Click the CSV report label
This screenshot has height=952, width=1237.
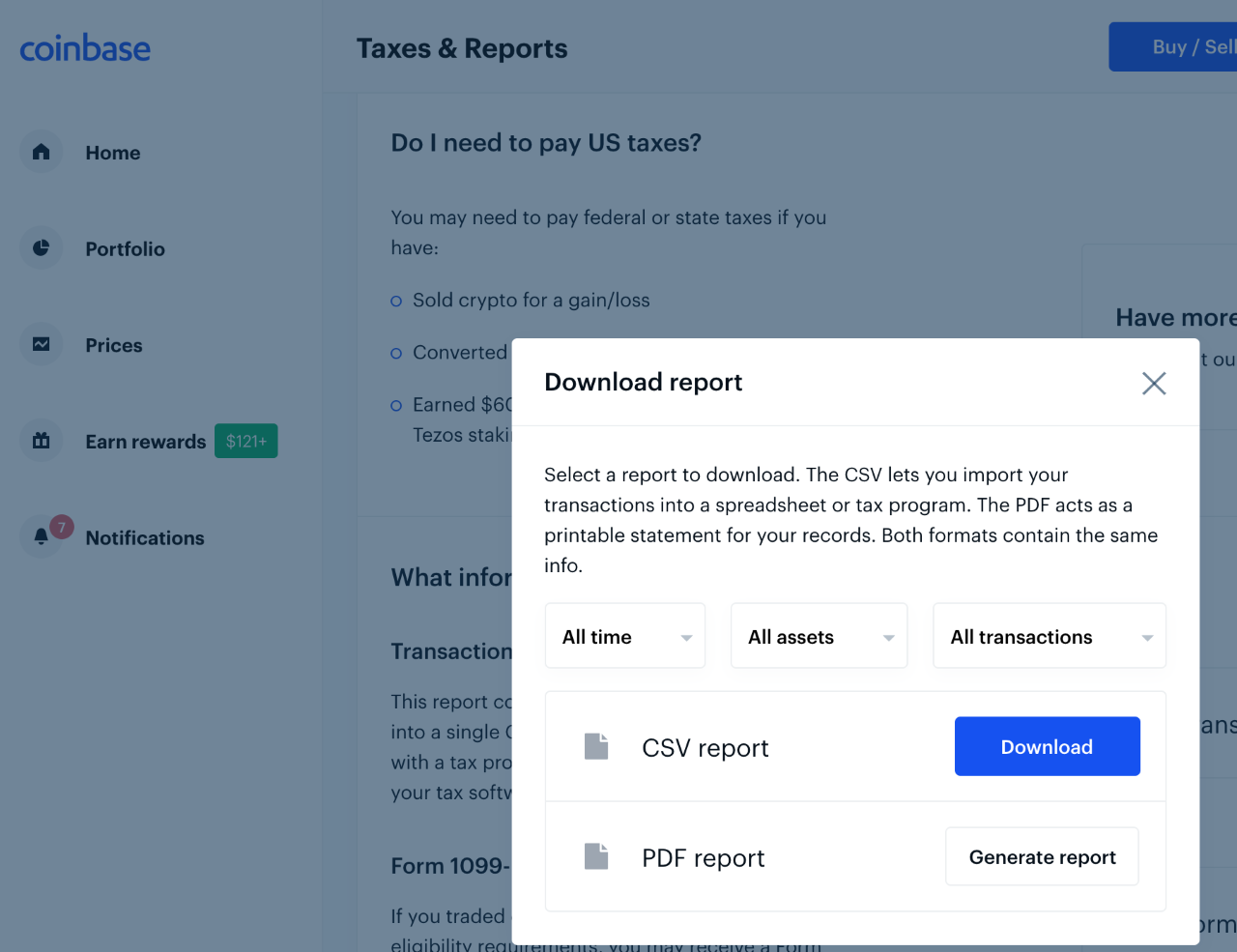[705, 748]
